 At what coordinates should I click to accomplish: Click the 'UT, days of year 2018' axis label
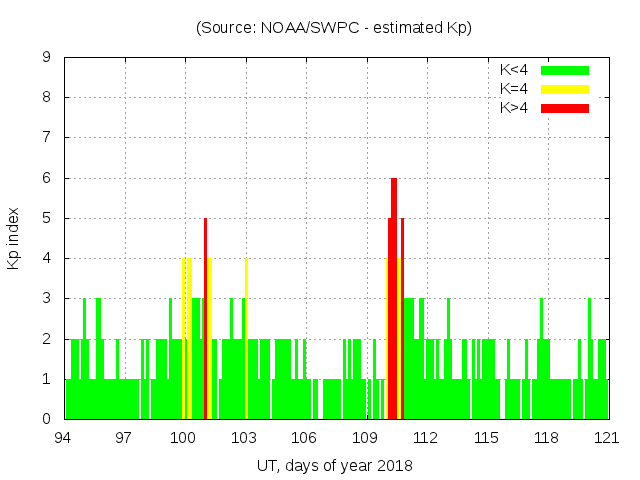tap(334, 465)
